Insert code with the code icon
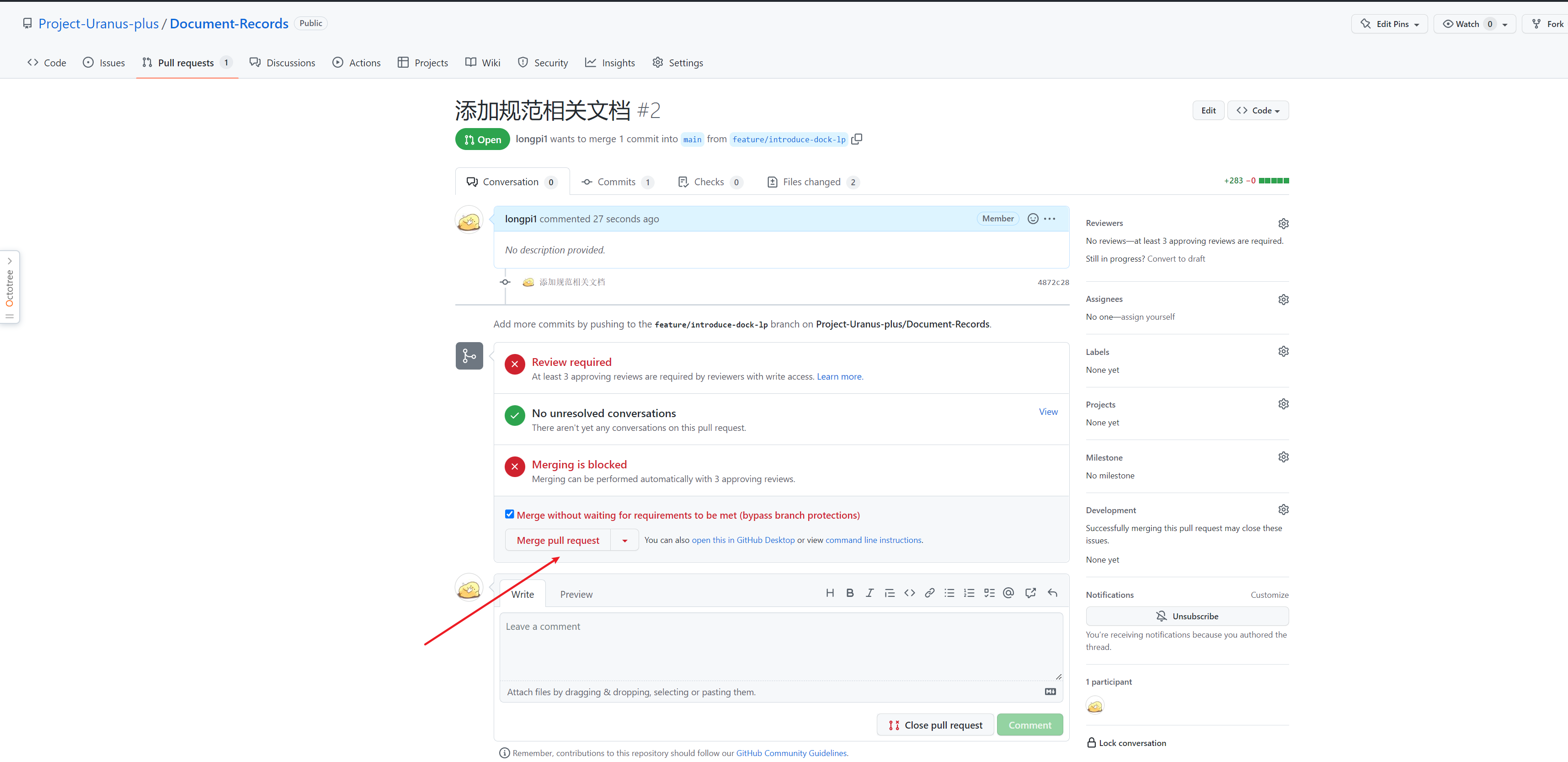This screenshot has height=762, width=1568. tap(909, 593)
